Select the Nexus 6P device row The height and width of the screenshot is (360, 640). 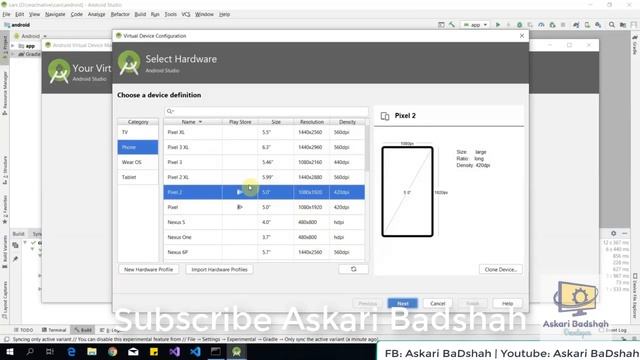tap(264, 252)
